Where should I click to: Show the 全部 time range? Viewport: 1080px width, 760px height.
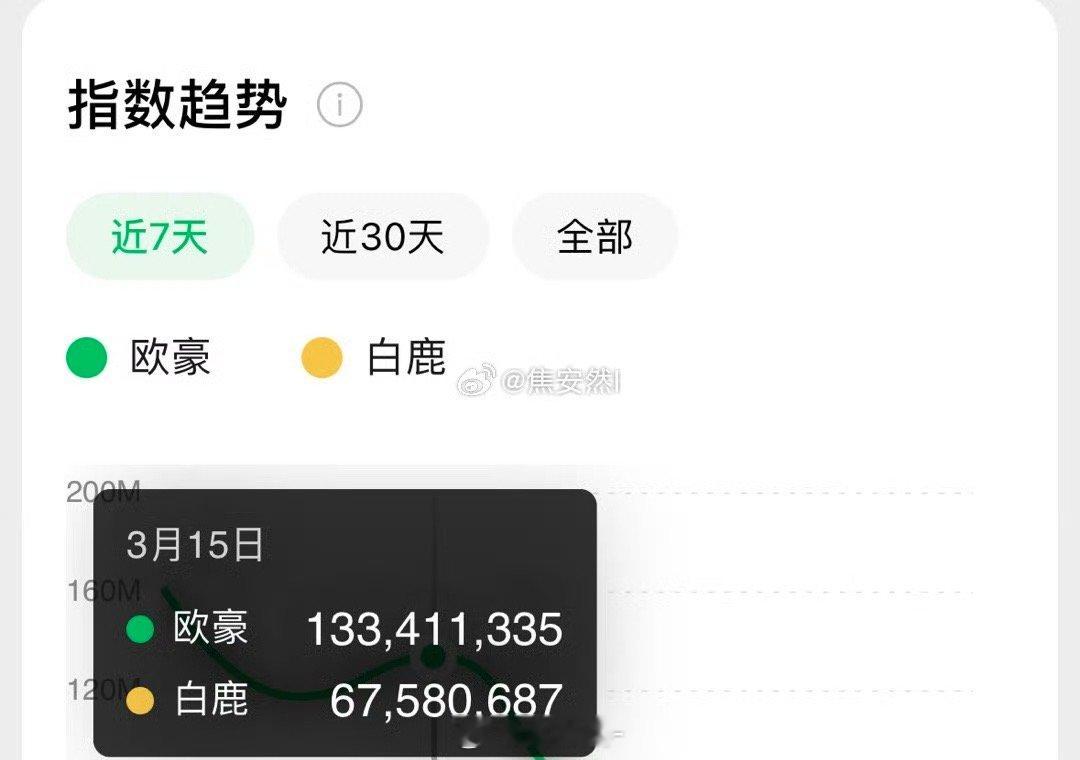595,236
